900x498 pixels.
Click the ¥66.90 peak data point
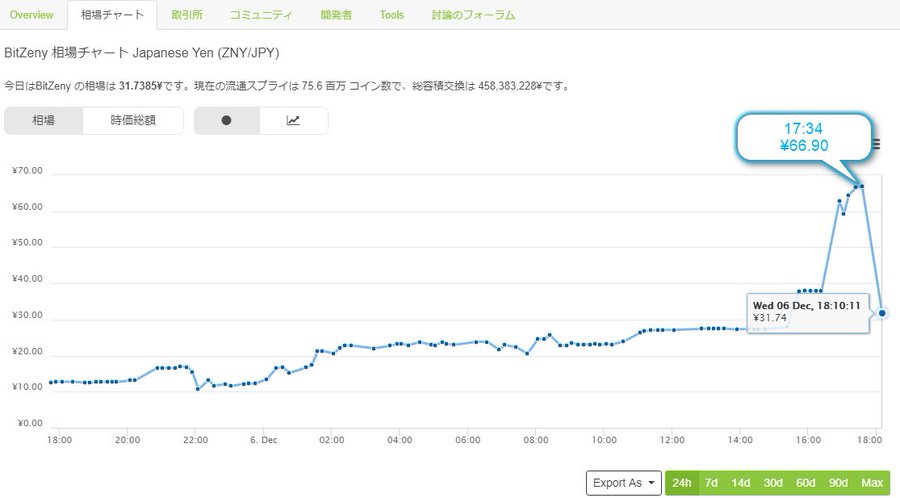[862, 186]
